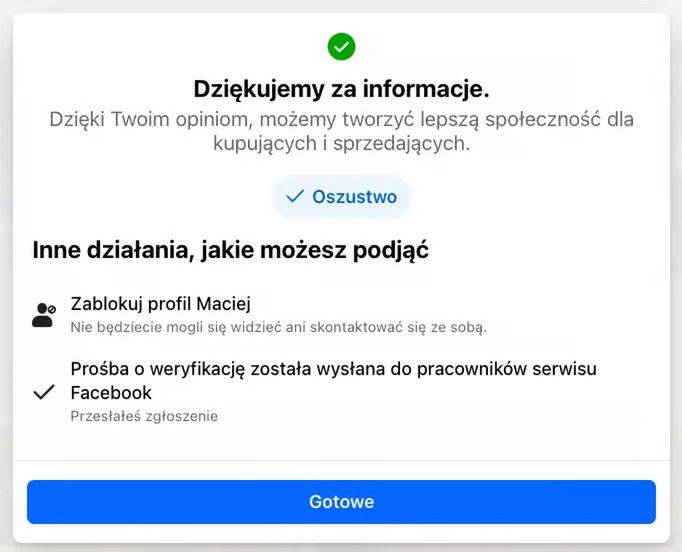Click the kupujących i sprzedających text line

coord(341,144)
